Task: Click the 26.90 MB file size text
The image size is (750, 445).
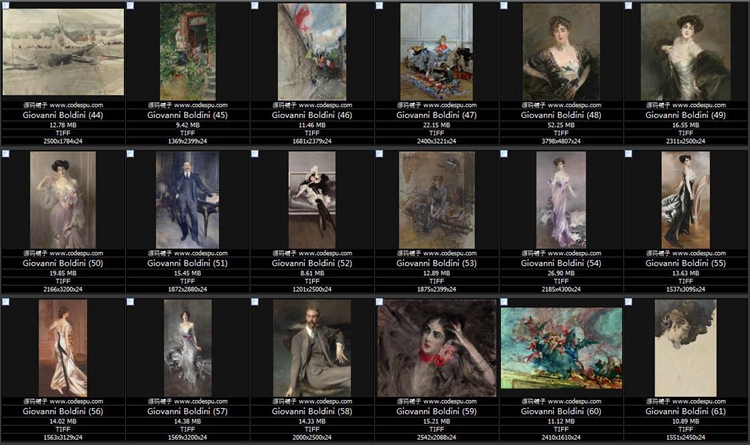Action: [561, 273]
